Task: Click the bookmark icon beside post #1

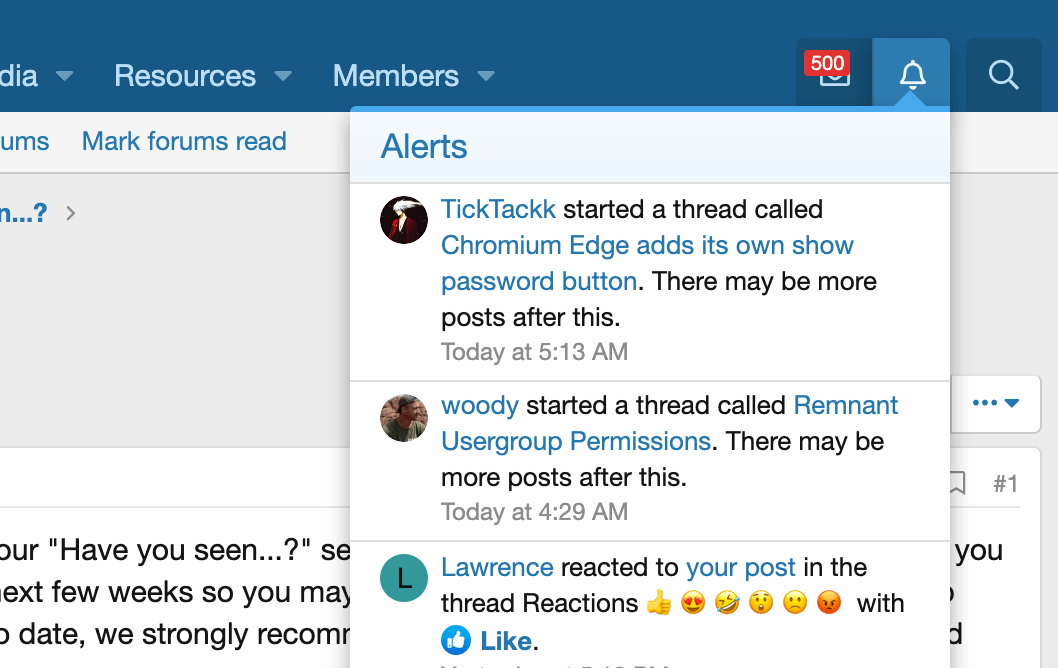Action: 956,484
